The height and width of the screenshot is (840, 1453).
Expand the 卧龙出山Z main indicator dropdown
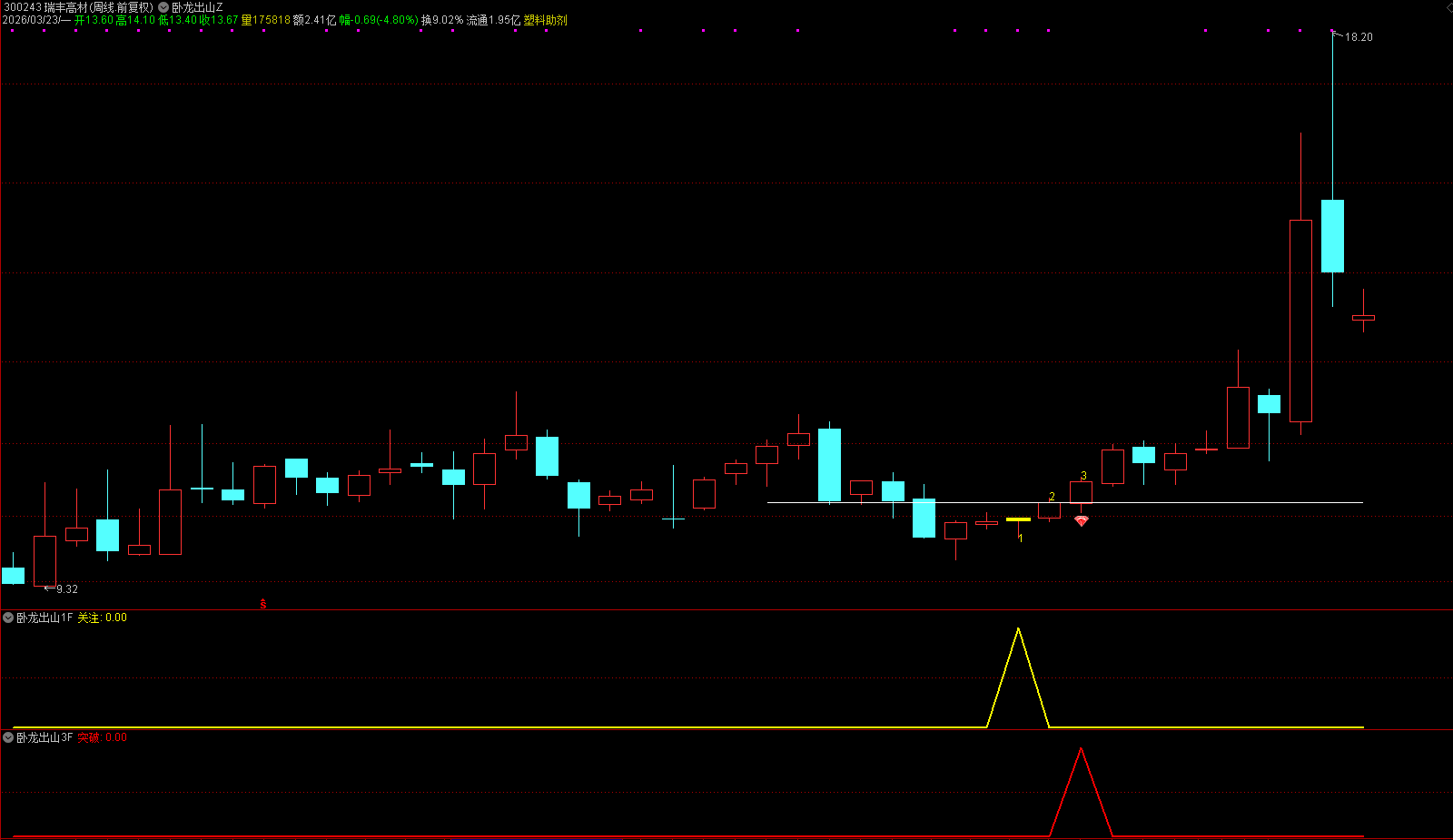pos(163,7)
